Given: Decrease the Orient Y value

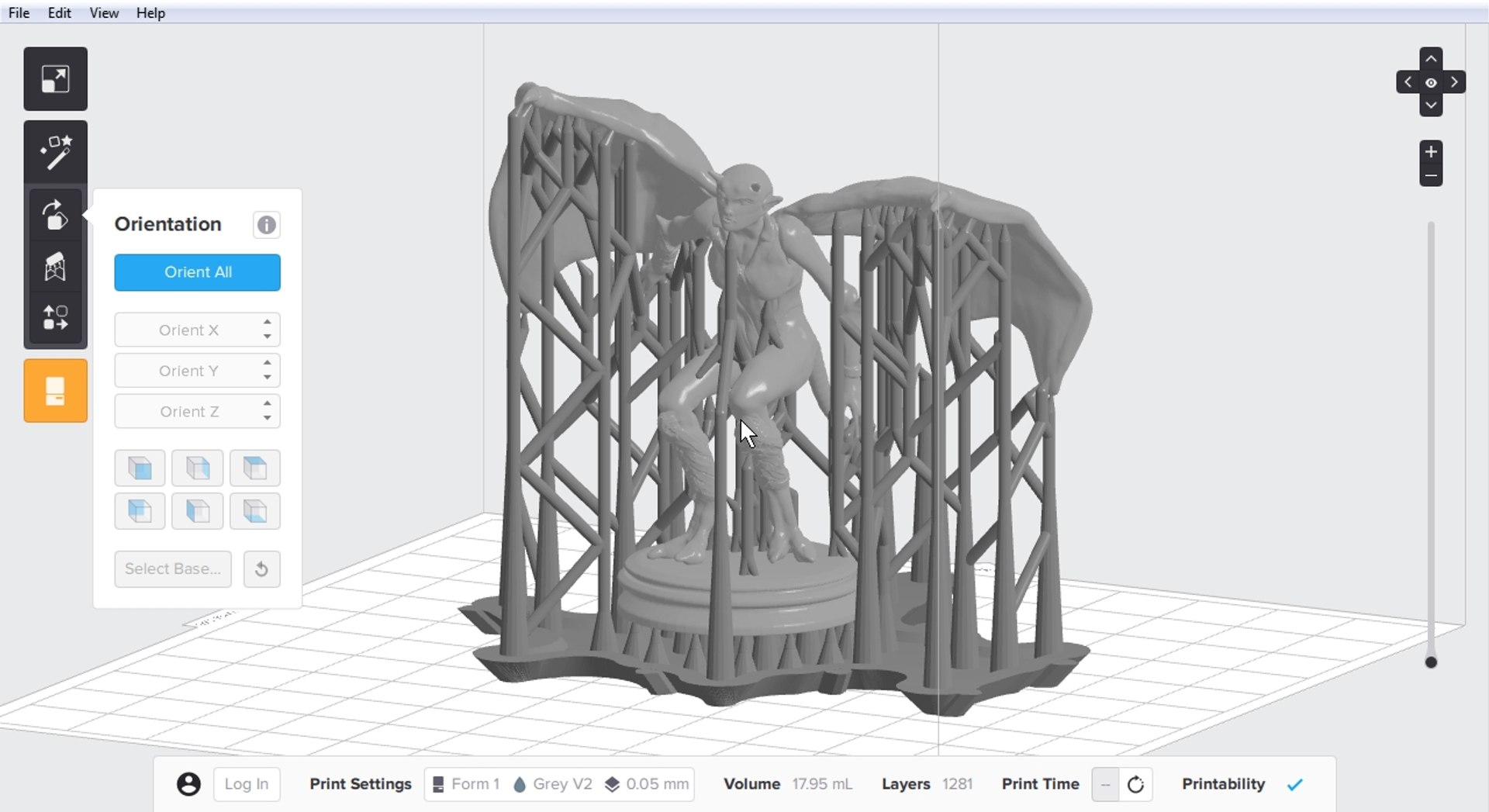Looking at the screenshot, I should click(267, 378).
